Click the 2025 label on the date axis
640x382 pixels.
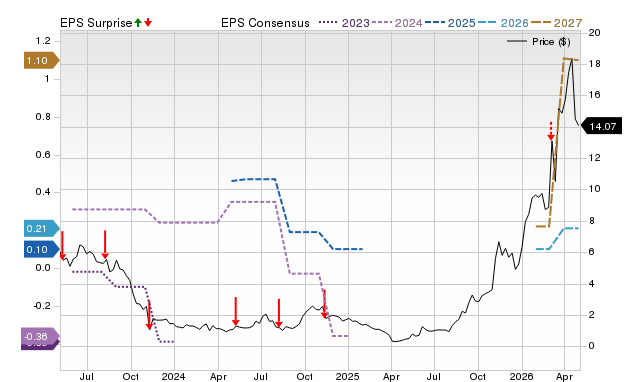click(347, 376)
